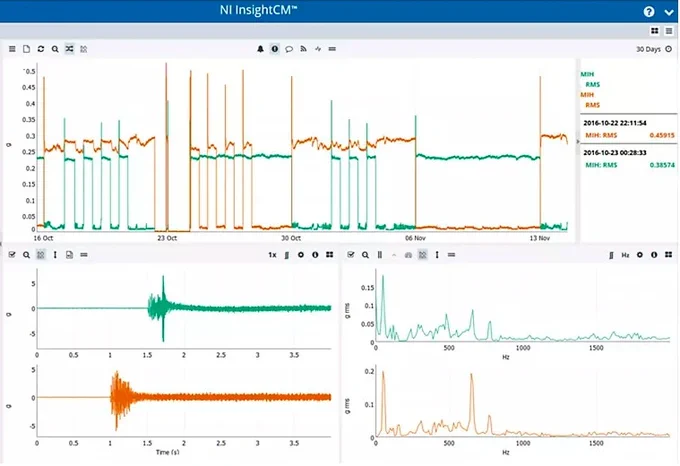Viewport: 680px width, 466px height.
Task: Click waveform viewer integration symbol icon
Action: point(287,255)
